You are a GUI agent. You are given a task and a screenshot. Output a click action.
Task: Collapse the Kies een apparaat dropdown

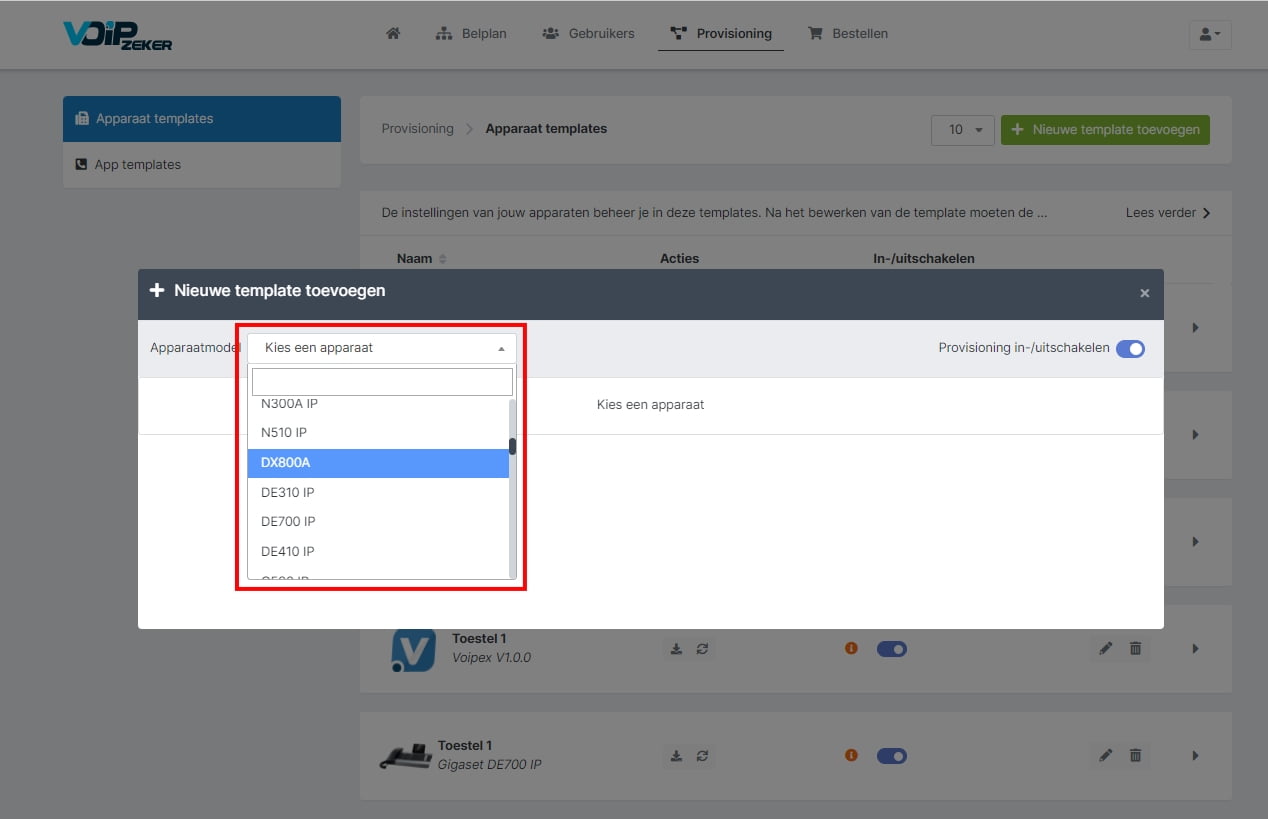click(381, 348)
